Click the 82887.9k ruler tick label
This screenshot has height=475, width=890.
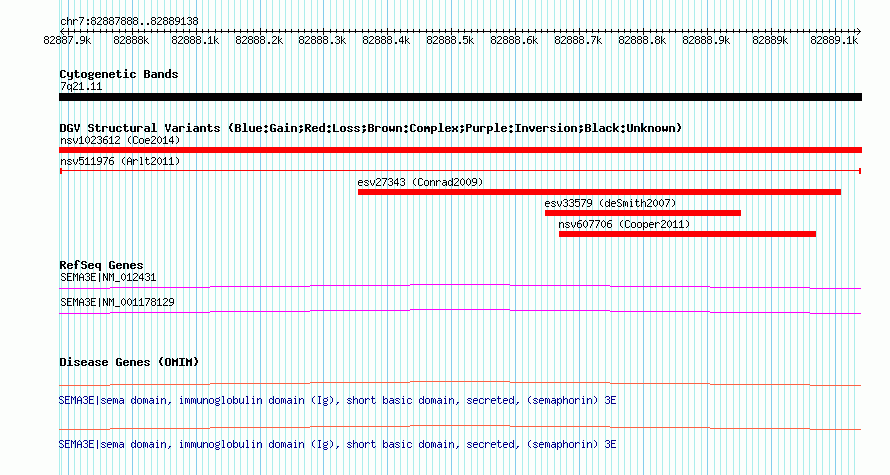point(68,40)
